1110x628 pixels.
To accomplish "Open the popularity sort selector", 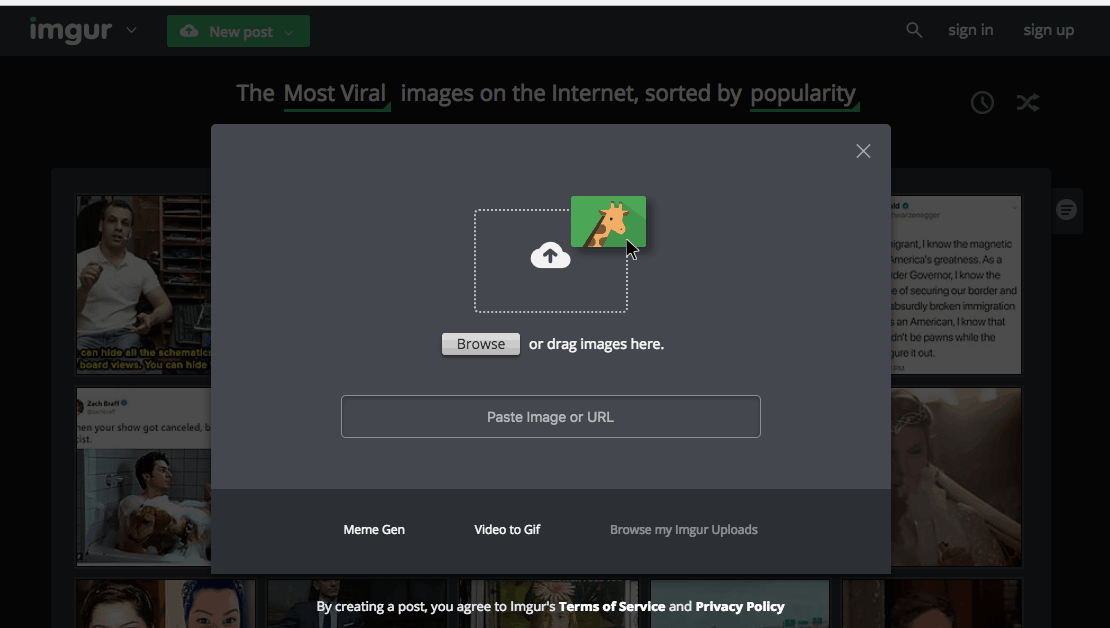I will 804,94.
